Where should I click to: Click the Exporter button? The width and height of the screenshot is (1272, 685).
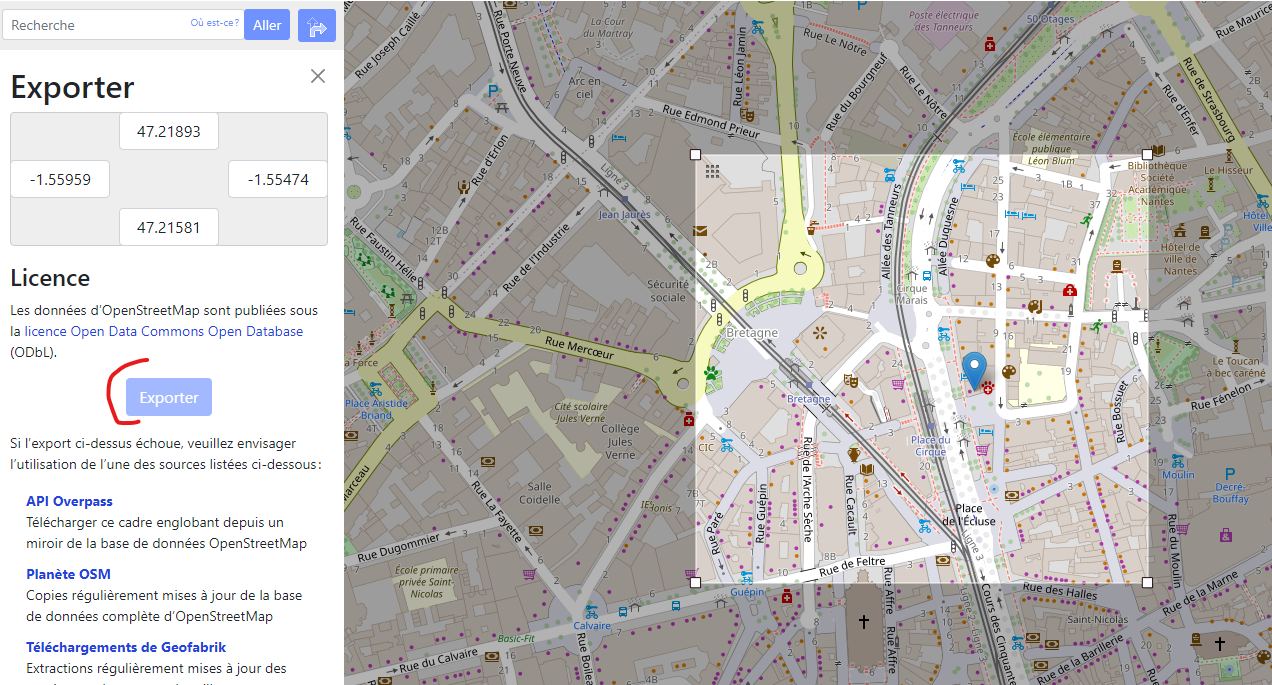169,397
